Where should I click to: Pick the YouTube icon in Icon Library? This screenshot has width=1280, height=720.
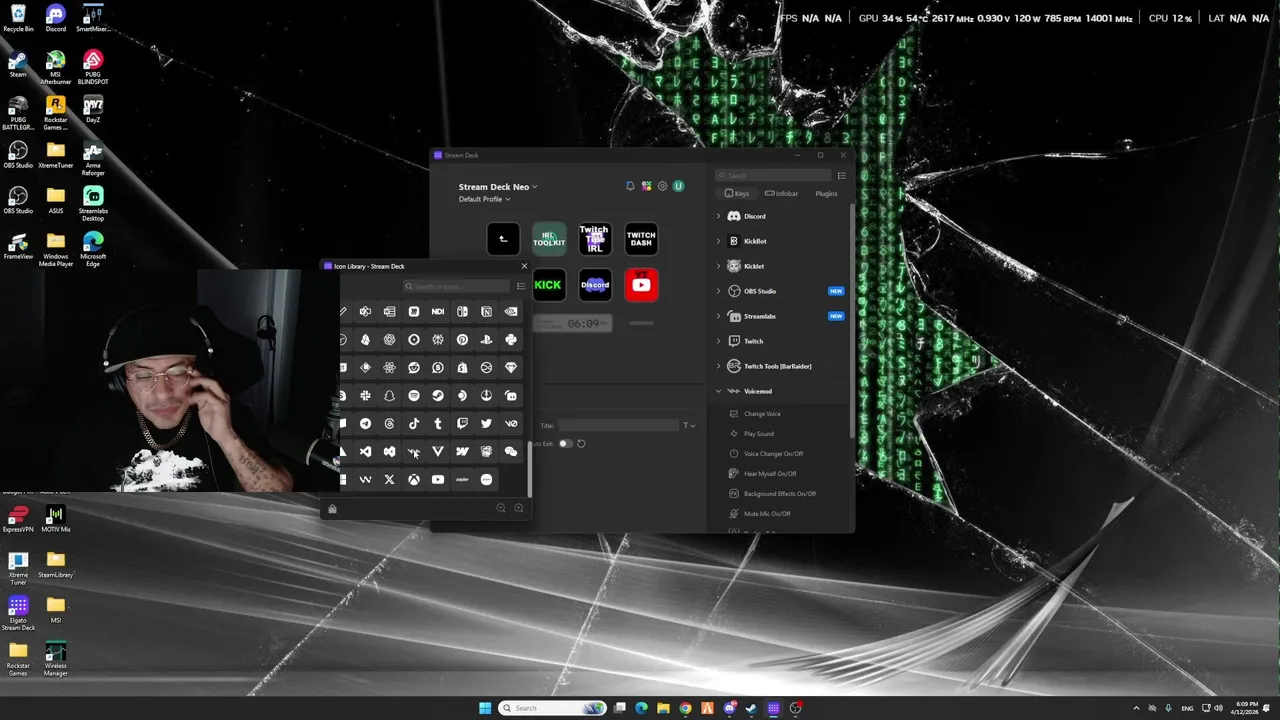438,480
